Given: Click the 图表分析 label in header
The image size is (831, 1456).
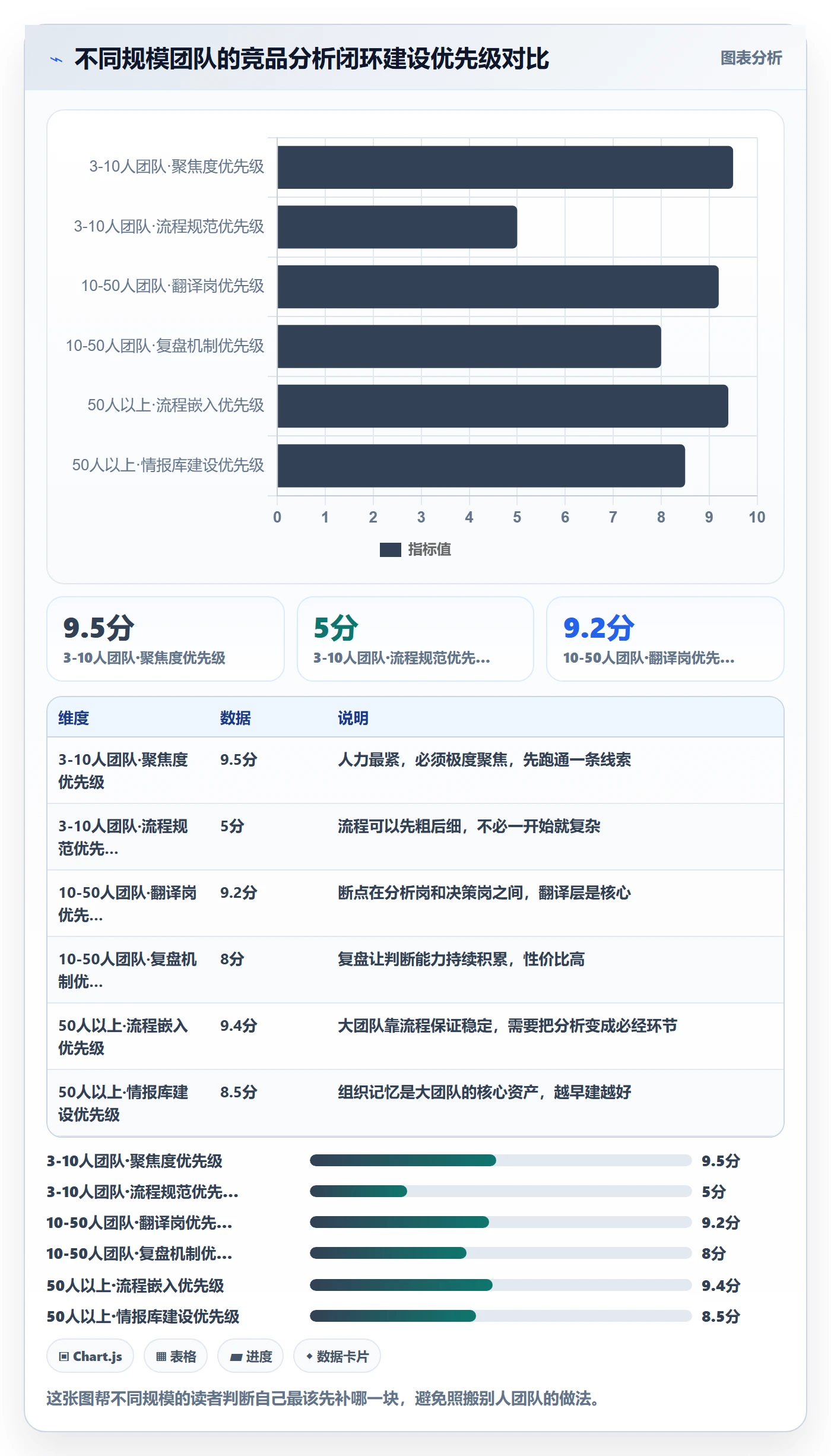Looking at the screenshot, I should [751, 58].
